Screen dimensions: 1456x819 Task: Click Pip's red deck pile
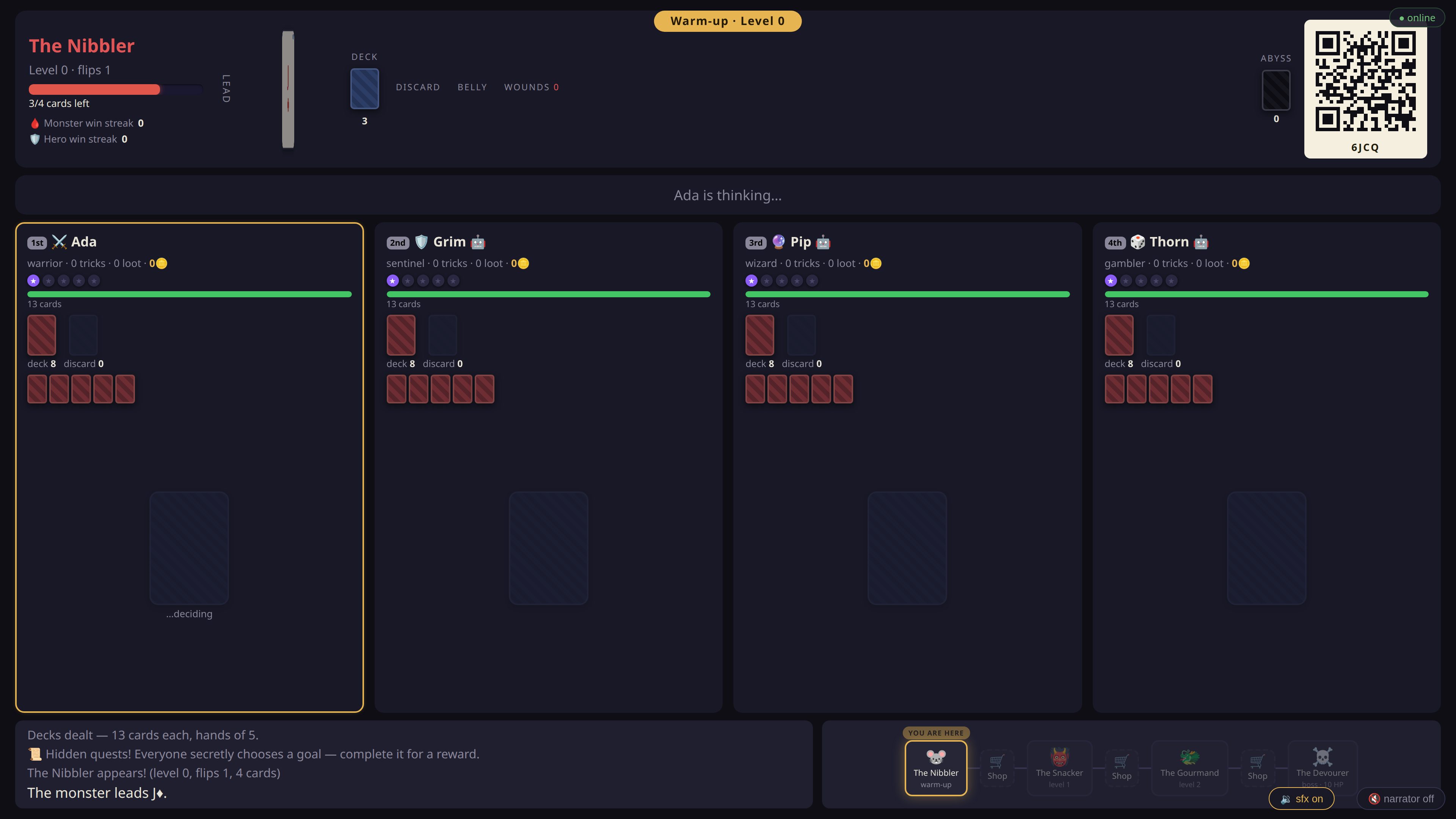click(x=759, y=334)
